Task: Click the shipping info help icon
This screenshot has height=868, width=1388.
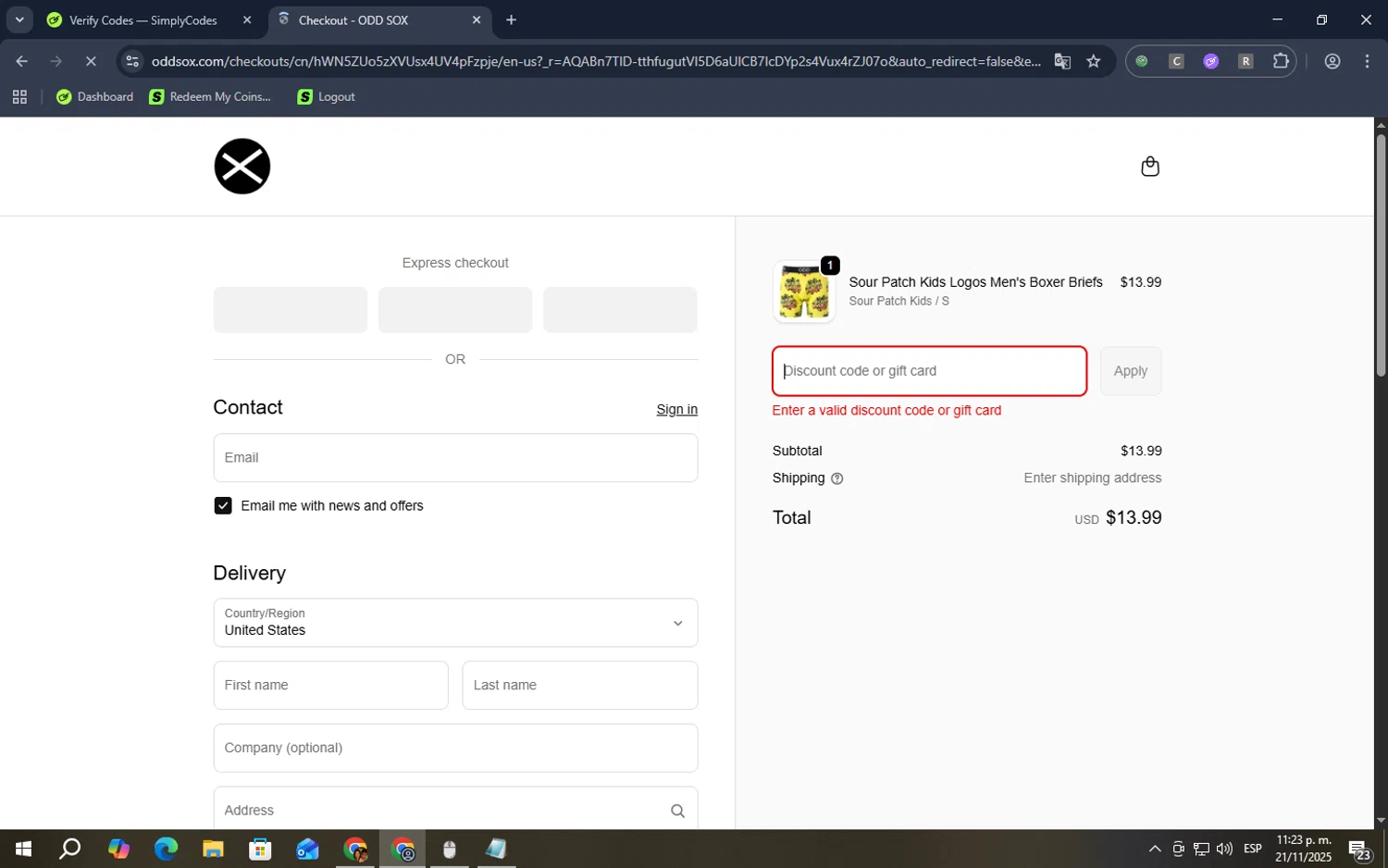Action: (x=837, y=478)
